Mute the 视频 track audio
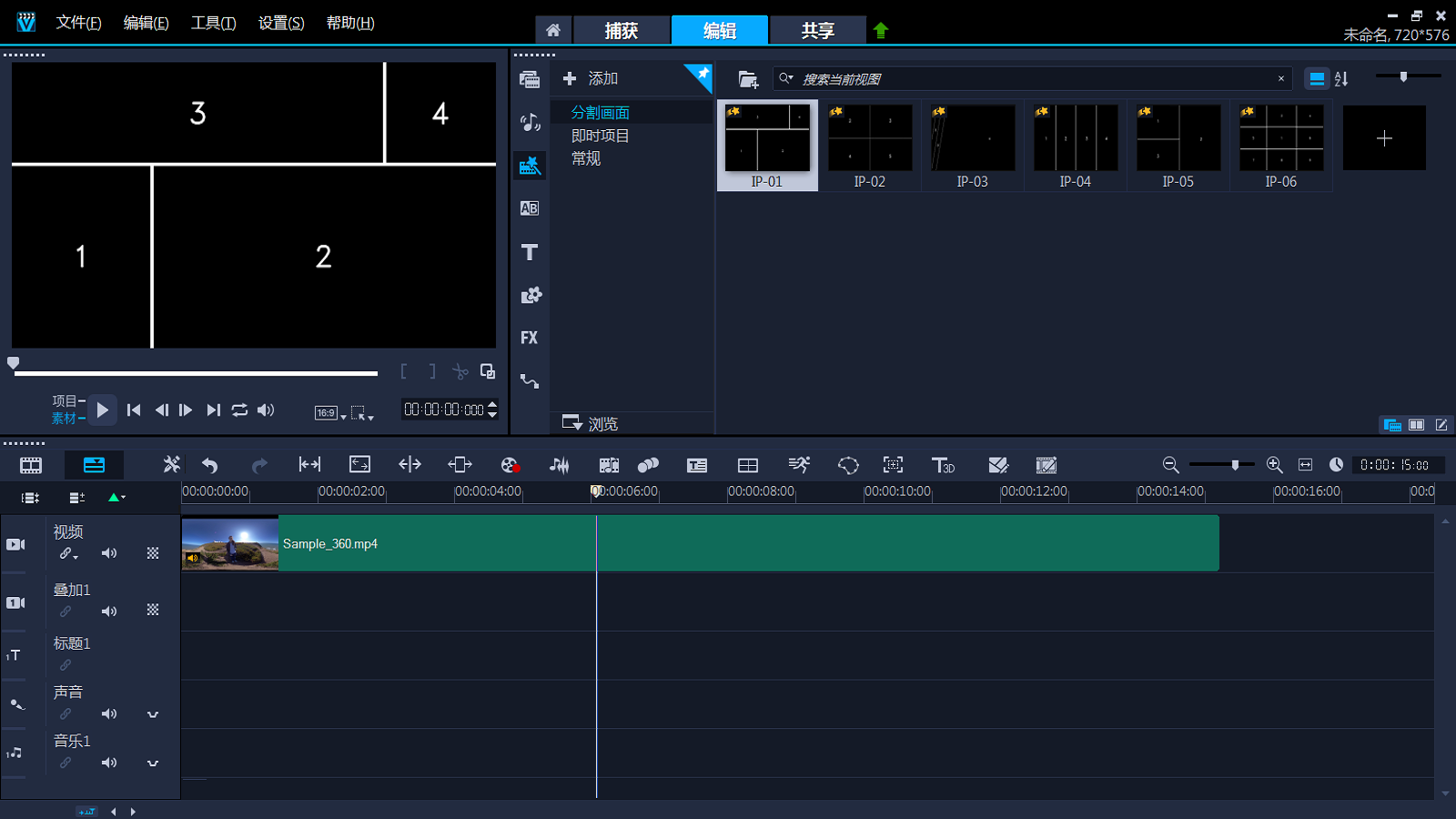The image size is (1456, 819). (x=109, y=553)
